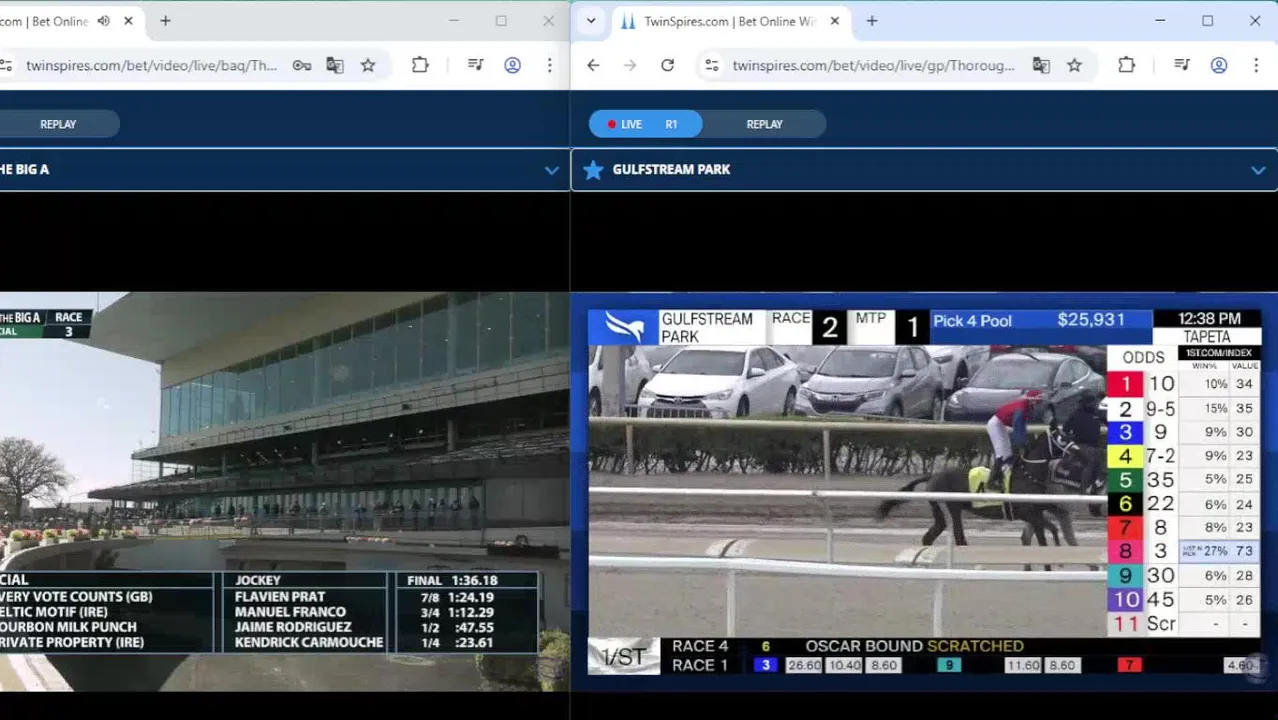
Task: Click jockey name 'KENDRICK CARMOUCHE'
Action: tap(309, 642)
